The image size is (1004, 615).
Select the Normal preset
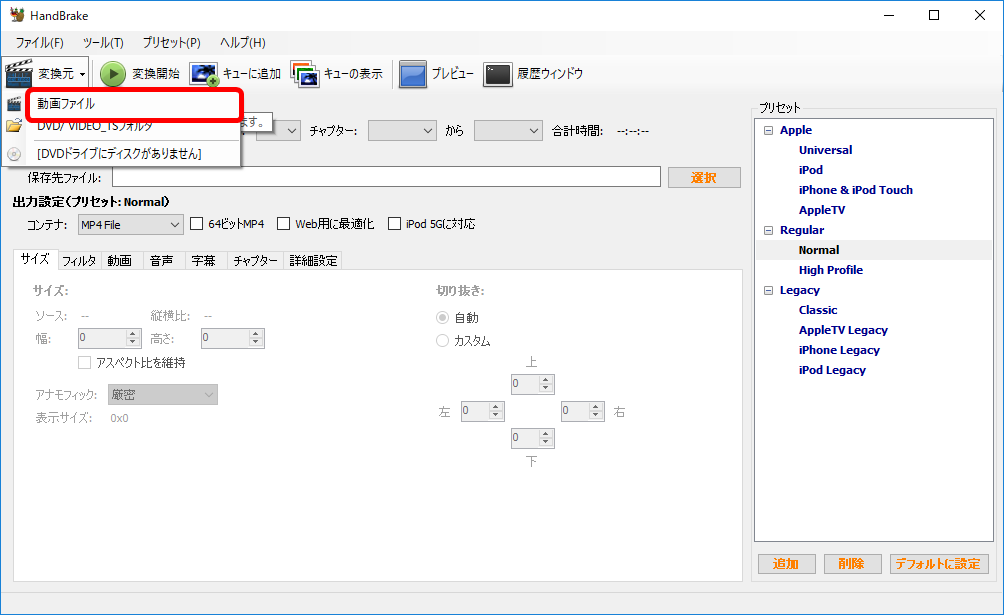click(x=819, y=250)
